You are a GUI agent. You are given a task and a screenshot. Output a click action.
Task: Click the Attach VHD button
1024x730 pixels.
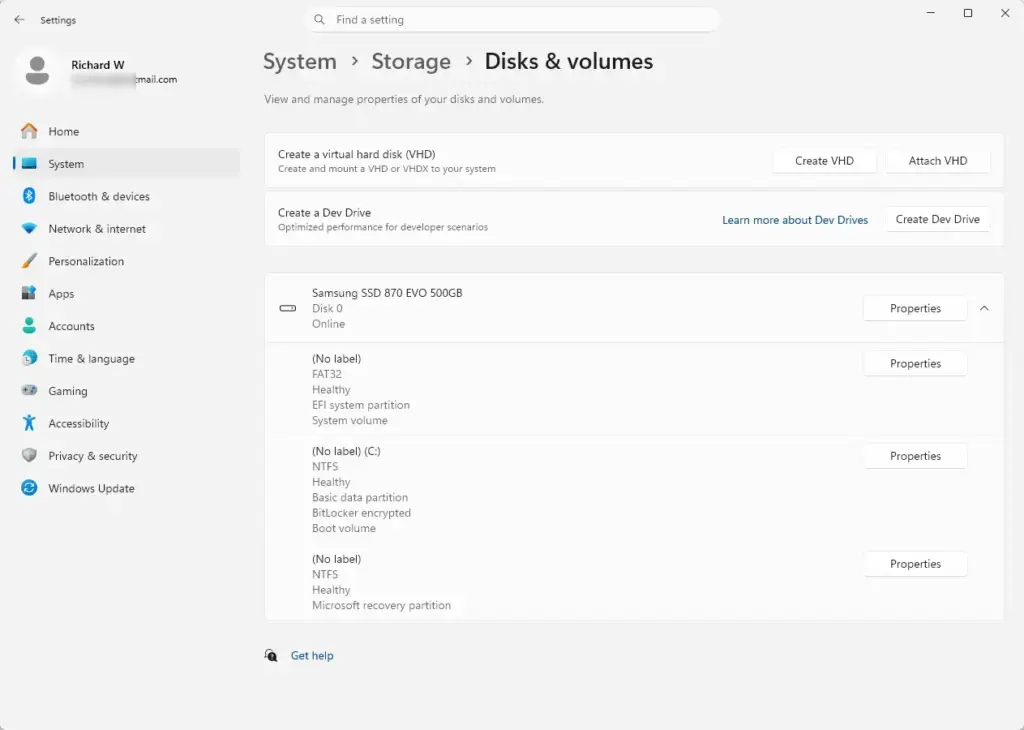click(938, 161)
